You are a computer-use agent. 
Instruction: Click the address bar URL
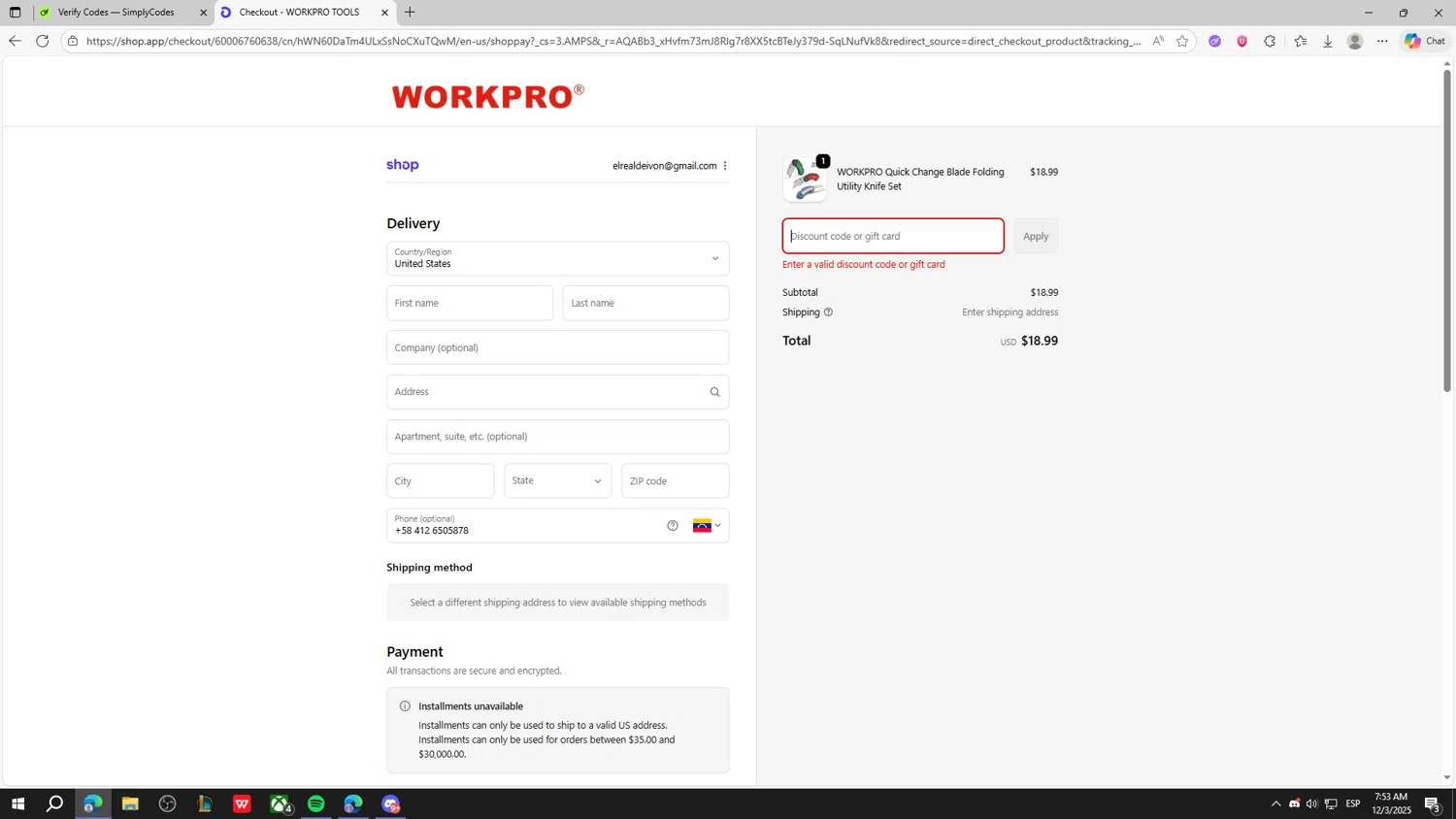tap(612, 41)
